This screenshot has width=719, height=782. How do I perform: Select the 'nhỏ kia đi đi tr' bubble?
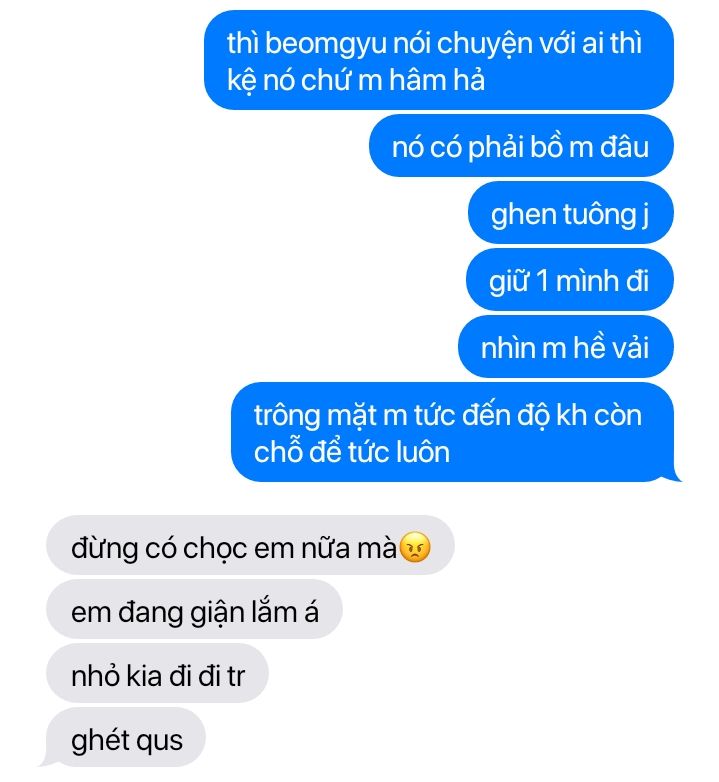158,673
